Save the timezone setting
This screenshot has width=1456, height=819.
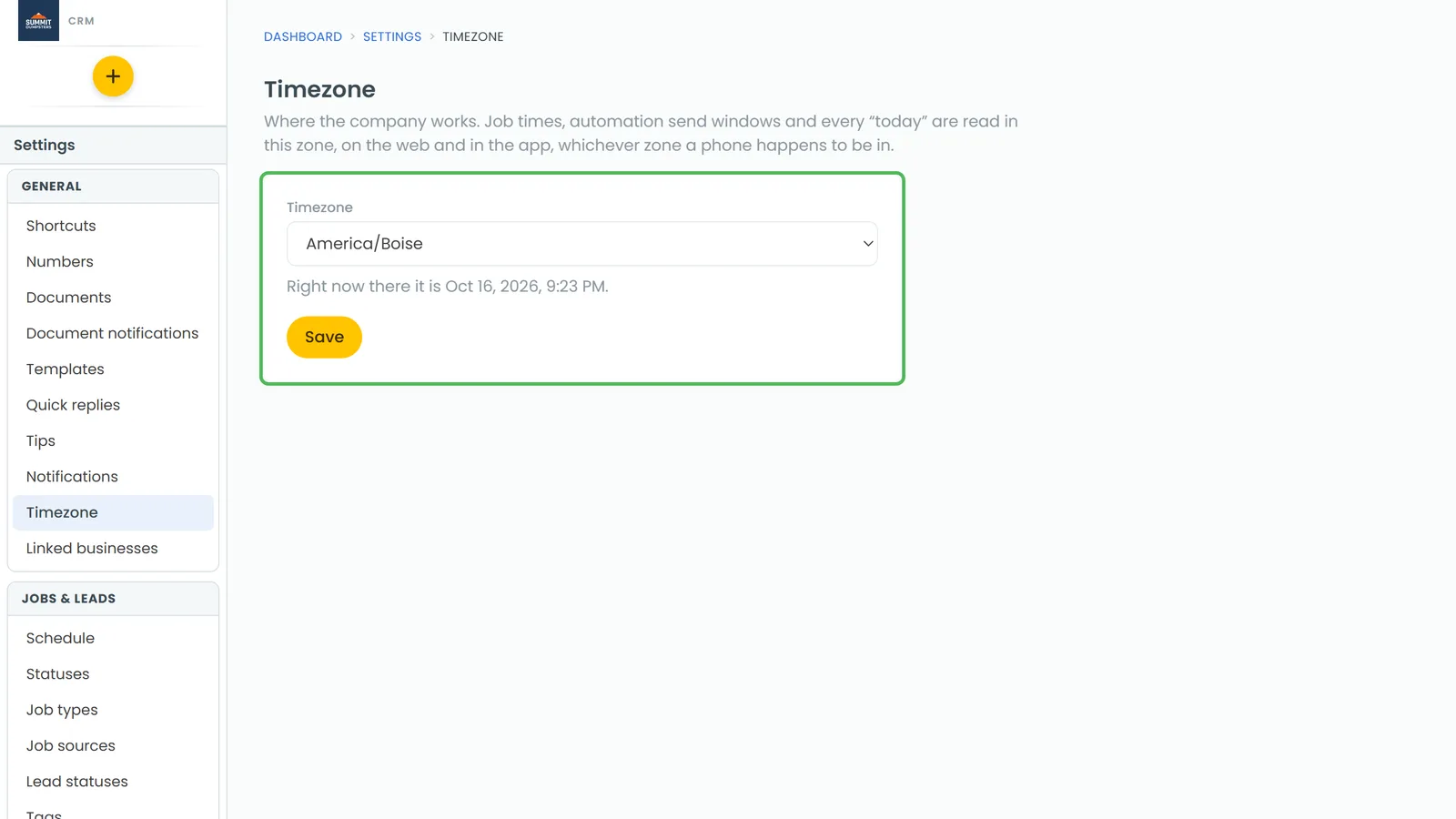pos(324,337)
